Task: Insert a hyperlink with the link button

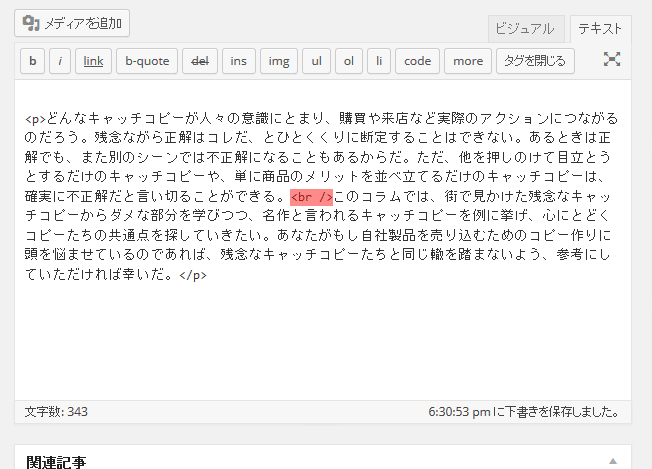Action: pyautogui.click(x=93, y=61)
